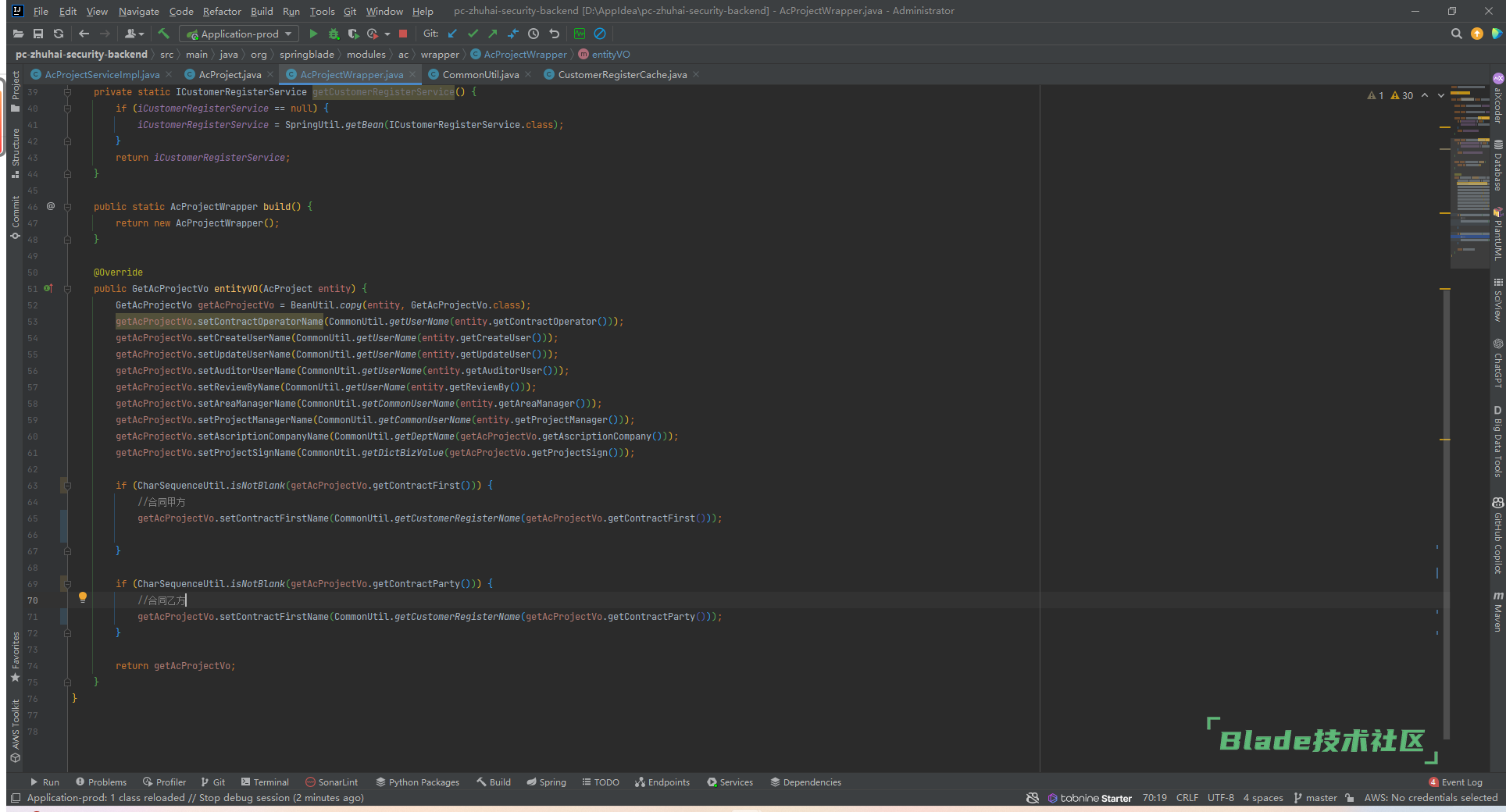Viewport: 1506px width, 812px height.
Task: Click the blue crossed-circle toolbar icon
Action: click(600, 34)
